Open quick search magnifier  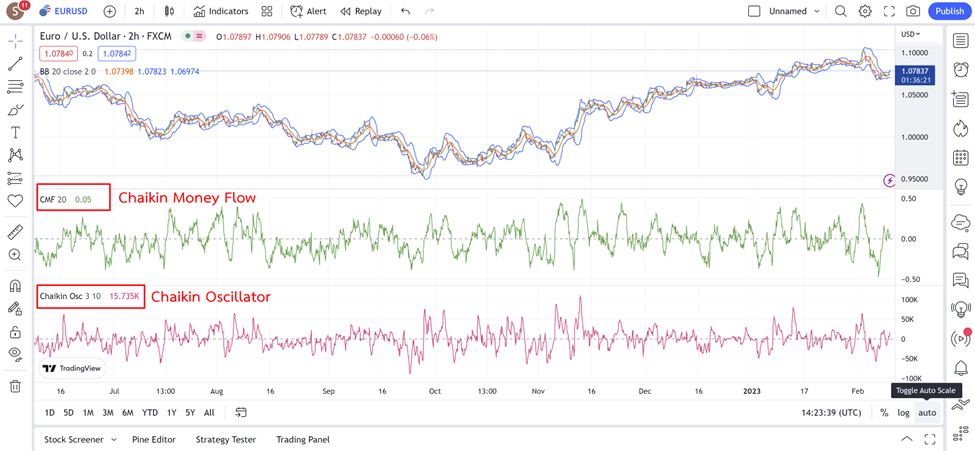coord(841,11)
